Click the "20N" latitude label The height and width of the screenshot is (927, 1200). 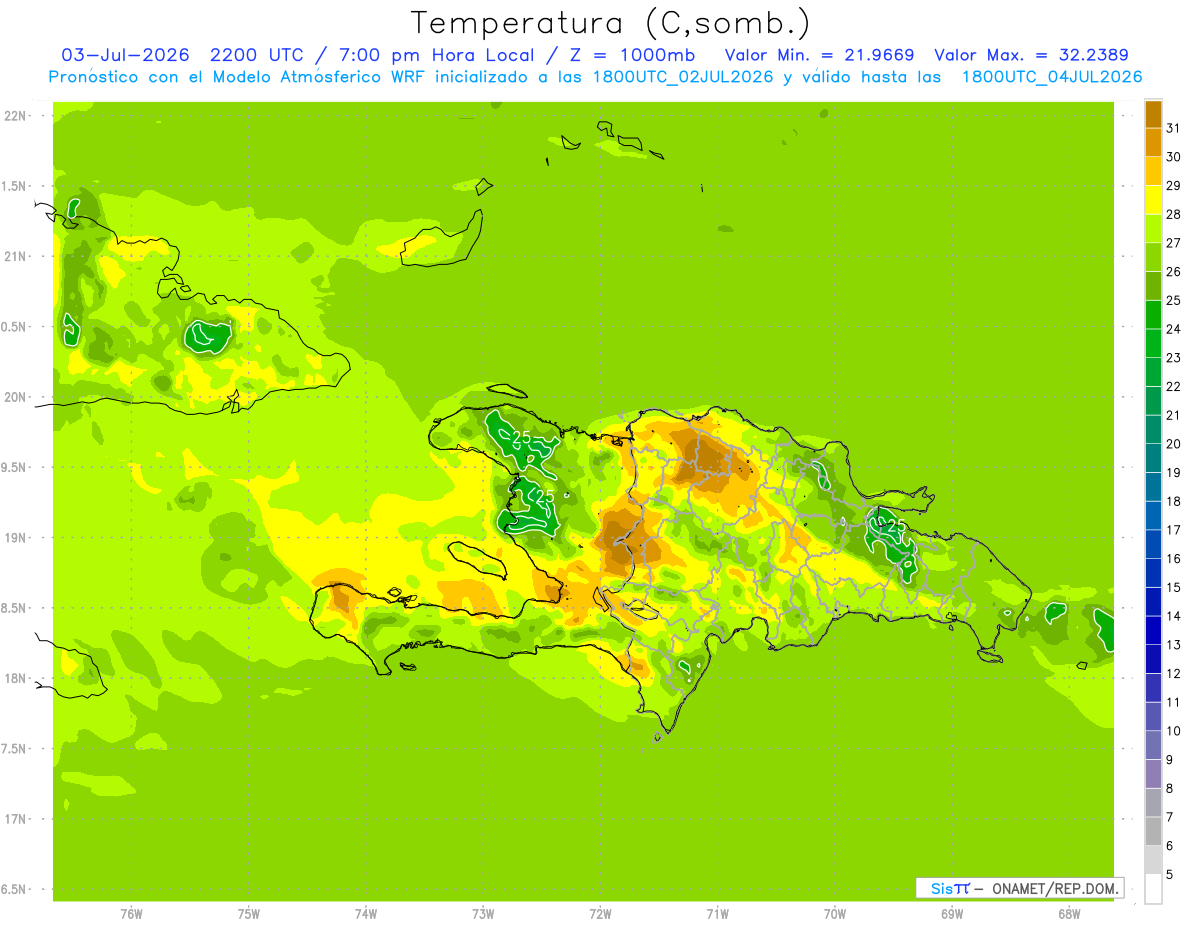[x=15, y=397]
